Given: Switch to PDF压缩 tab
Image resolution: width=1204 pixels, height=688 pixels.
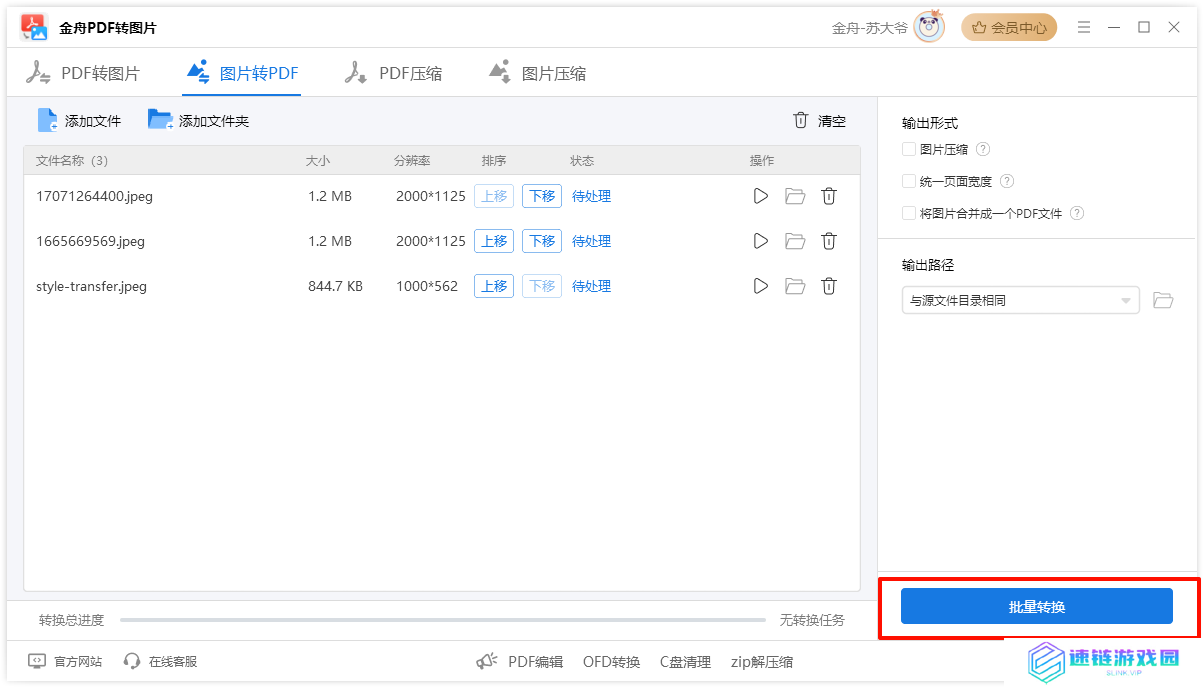Looking at the screenshot, I should (x=393, y=73).
